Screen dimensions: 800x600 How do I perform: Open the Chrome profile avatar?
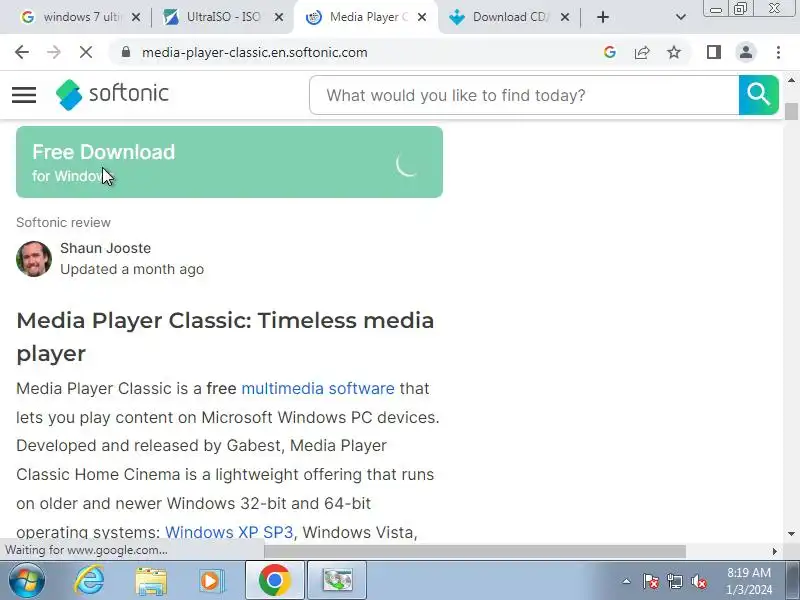tap(745, 52)
